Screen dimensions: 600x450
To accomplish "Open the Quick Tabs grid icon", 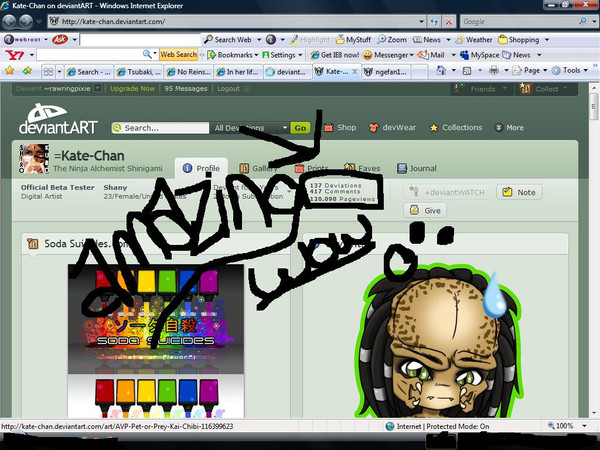I will pyautogui.click(x=48, y=72).
